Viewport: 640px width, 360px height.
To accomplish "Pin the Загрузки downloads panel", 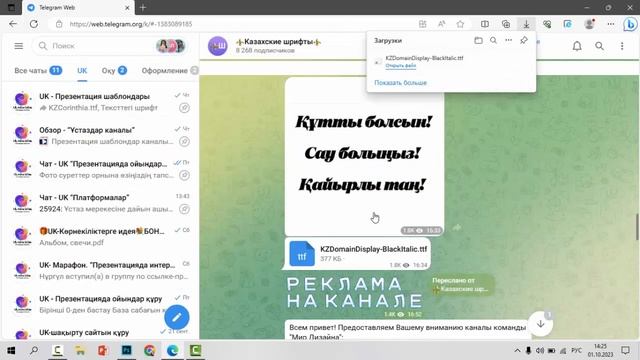I will 524,40.
